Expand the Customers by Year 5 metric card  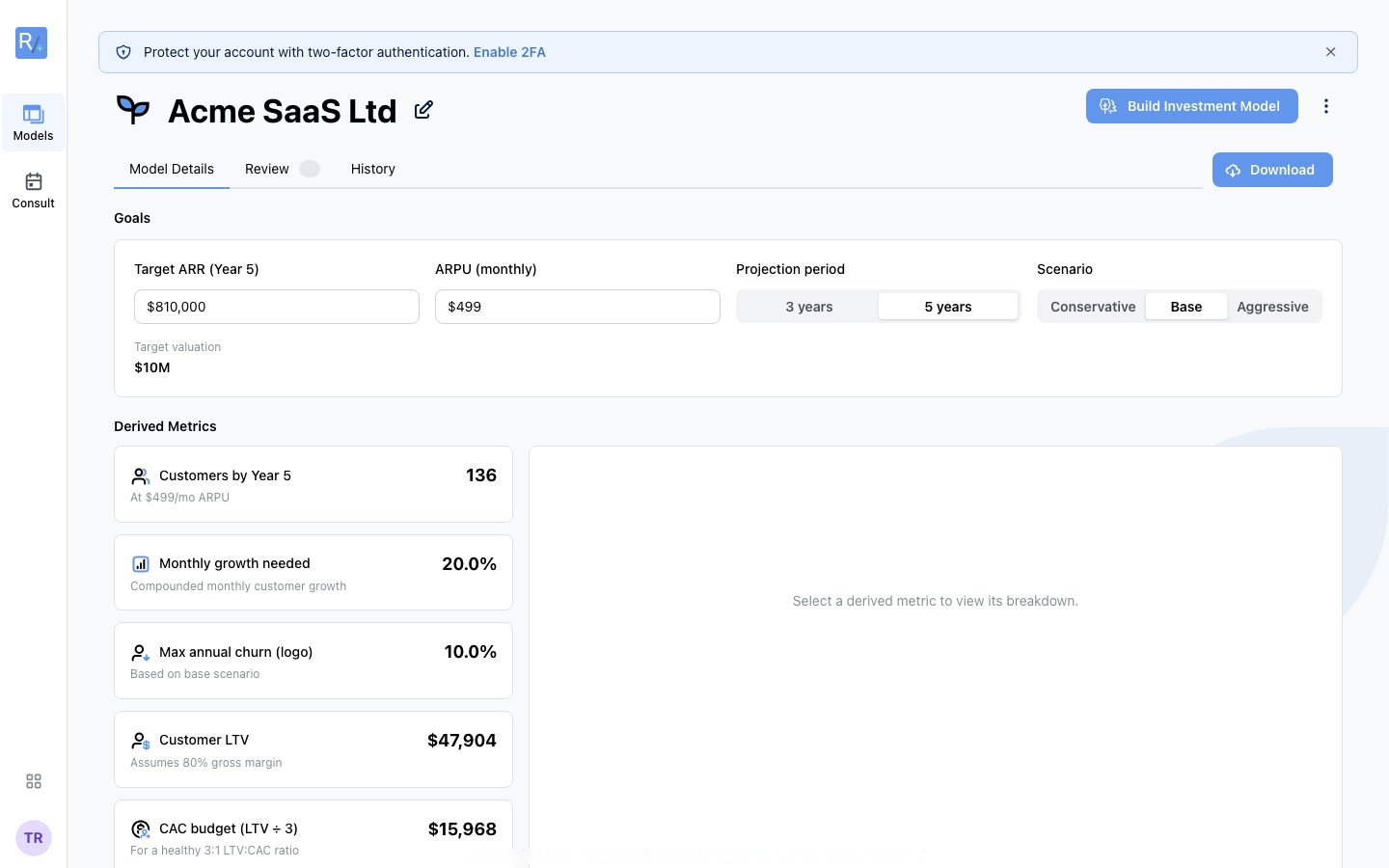click(x=313, y=484)
